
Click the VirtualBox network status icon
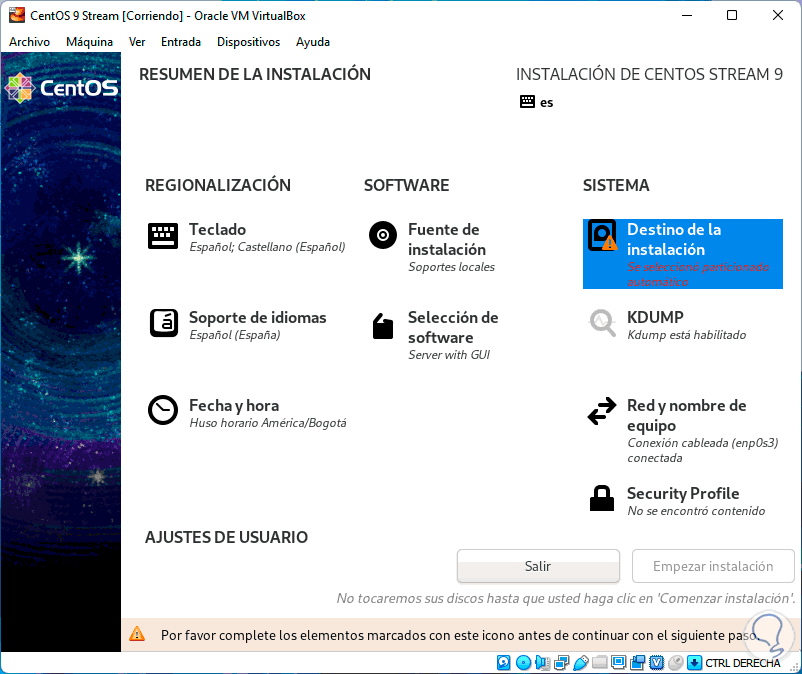(x=562, y=663)
